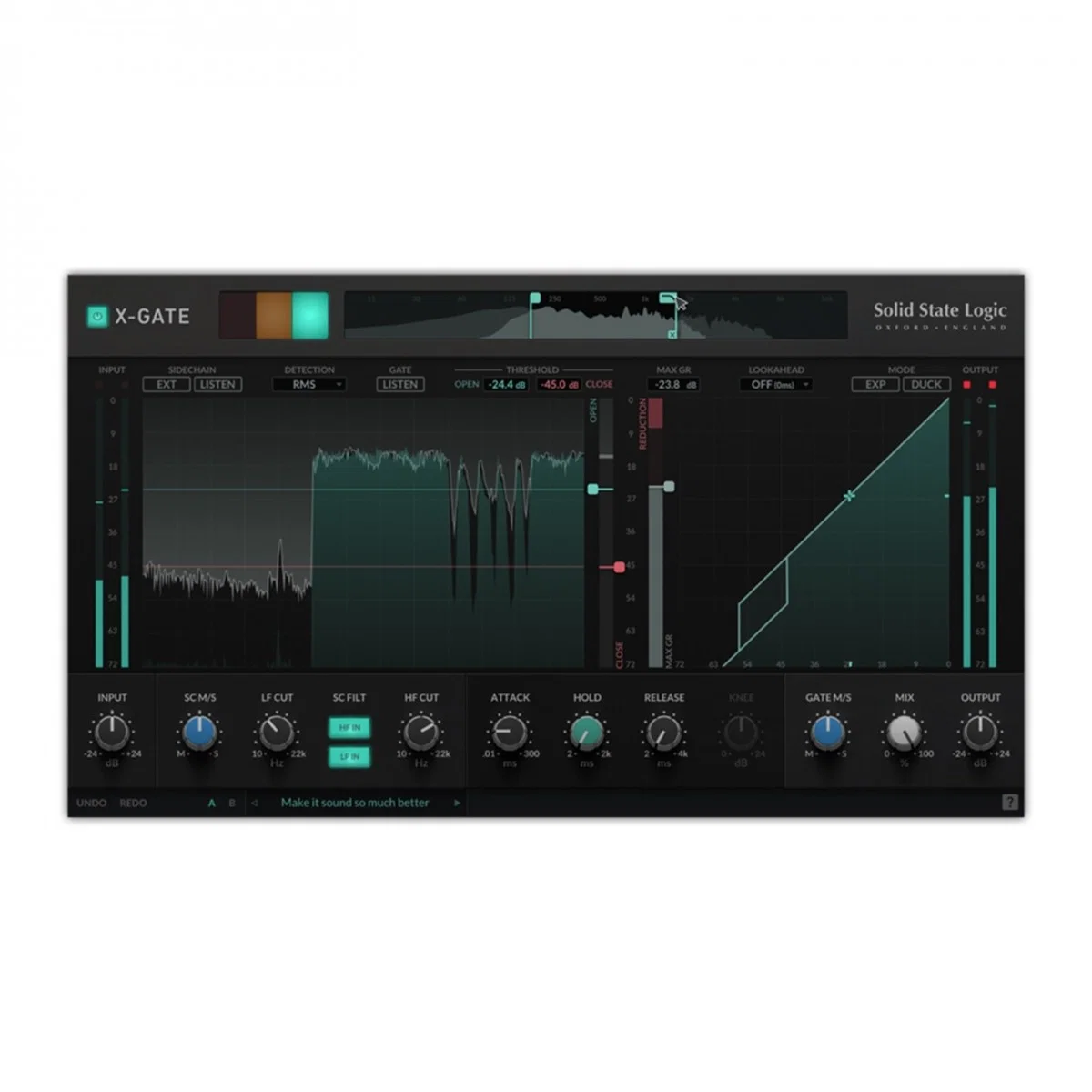
Task: Click the Solid State Logic logo
Action: [940, 315]
